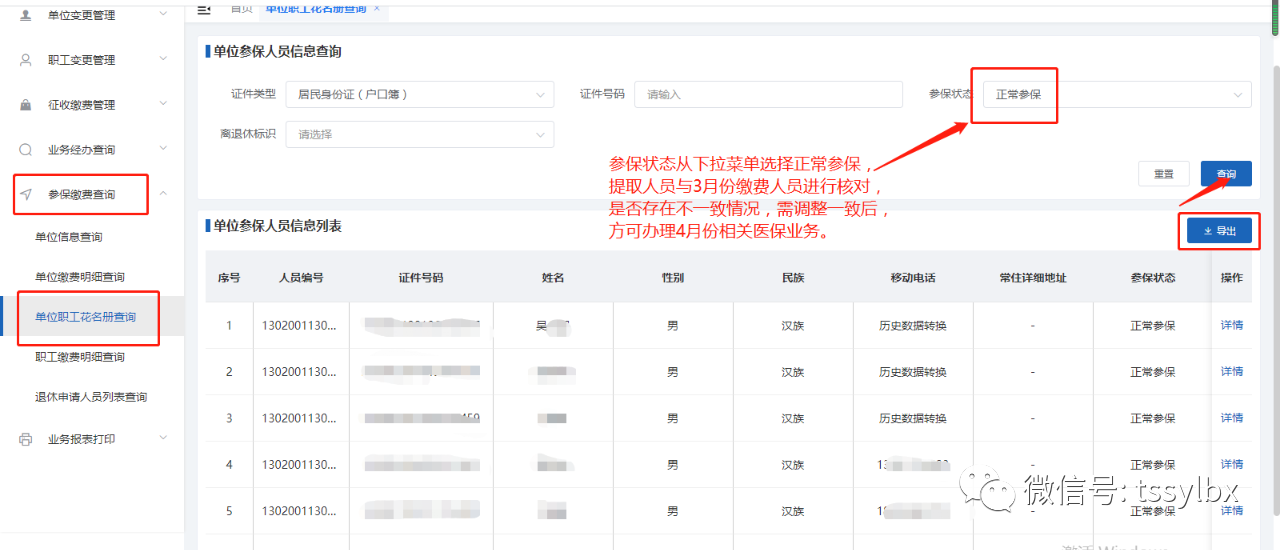The image size is (1280, 550).
Task: Click the 证件号码 input field
Action: click(768, 94)
